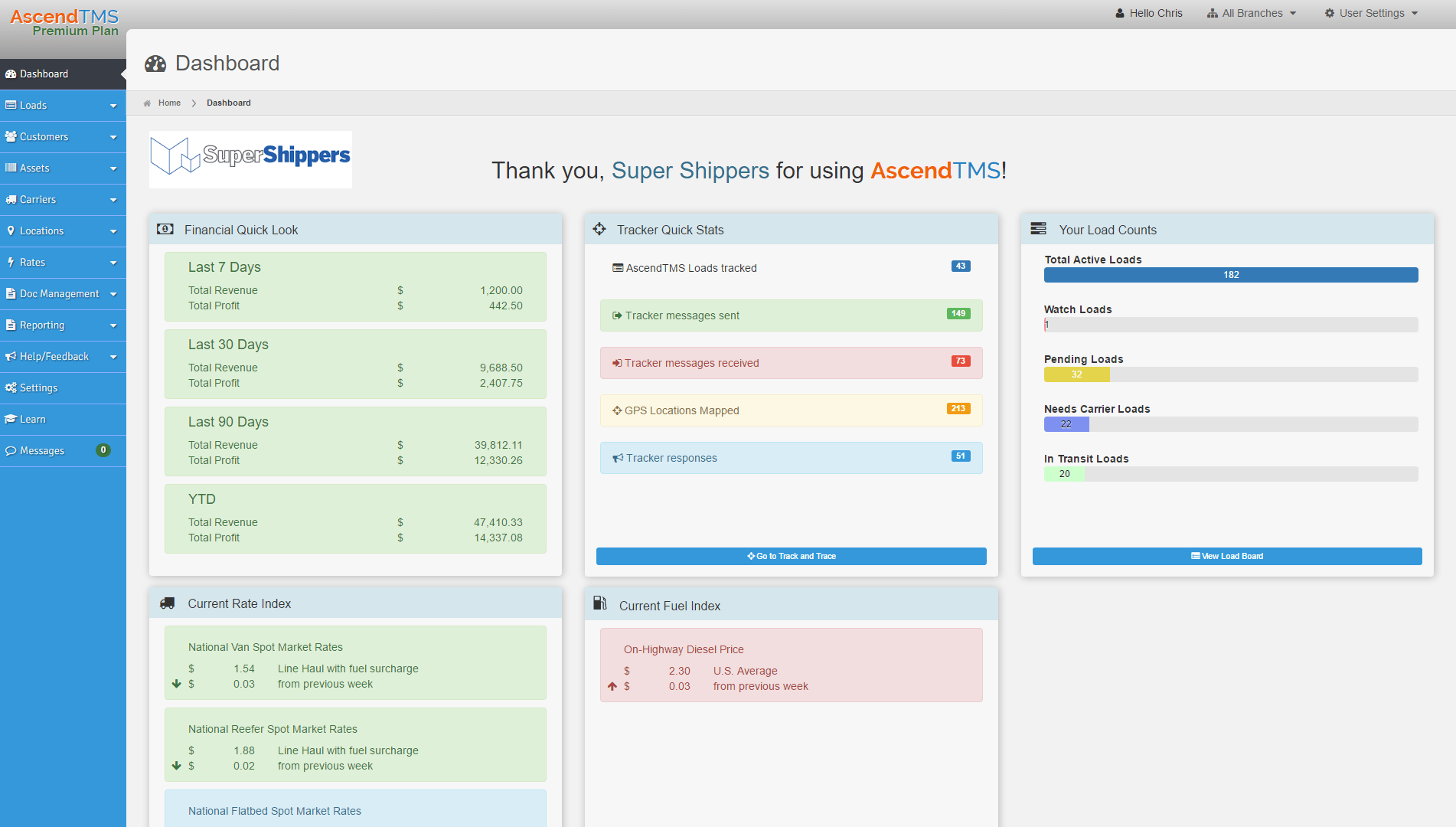The width and height of the screenshot is (1456, 827).
Task: Click the home icon in the breadcrumb
Action: tap(147, 103)
